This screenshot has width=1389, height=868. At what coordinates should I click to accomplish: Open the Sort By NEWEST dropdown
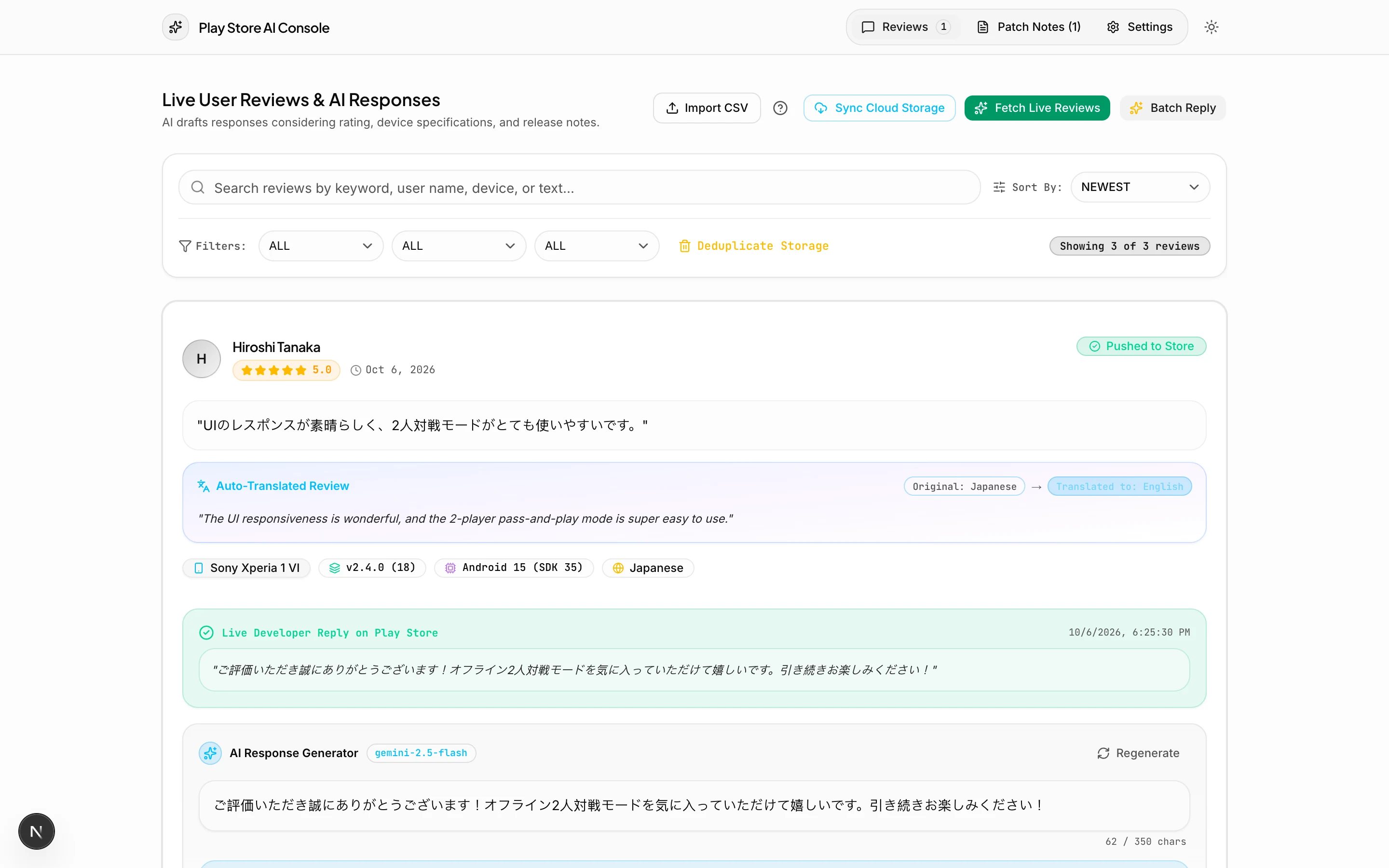(x=1140, y=187)
